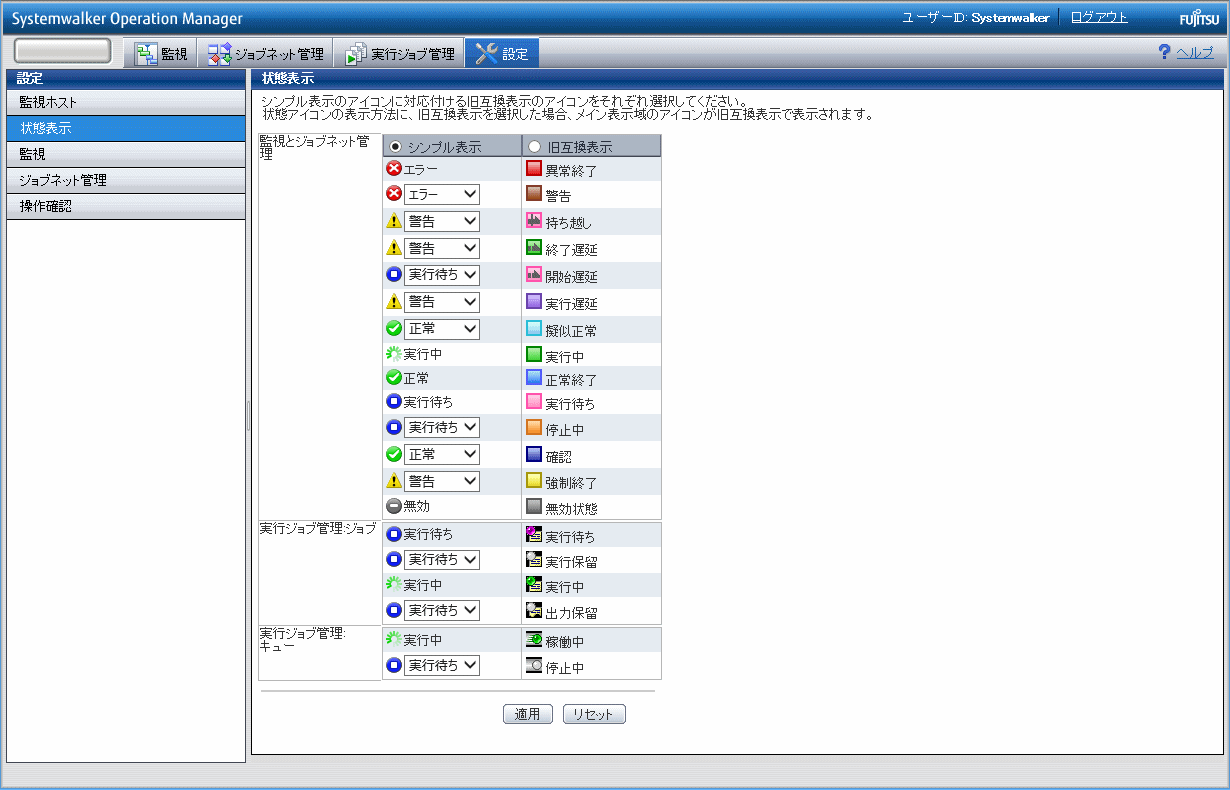Open the 実行待ち dropdown in the queue 停止中 row
The width and height of the screenshot is (1230, 790).
click(442, 665)
